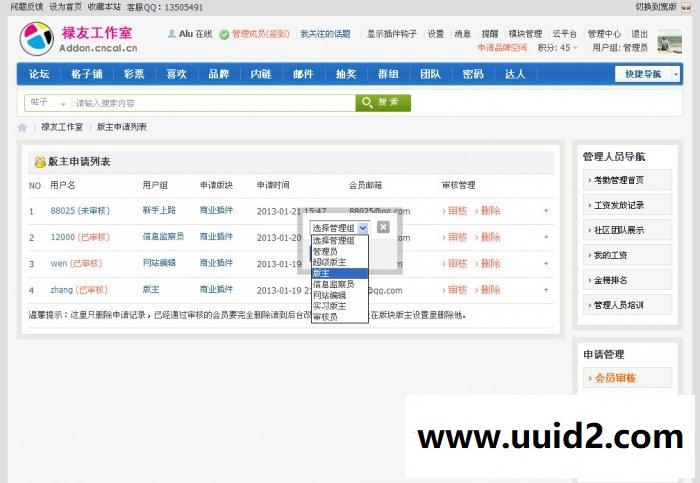Open the 邮件 nav tab
Viewport: 700px width, 483px height.
point(304,74)
